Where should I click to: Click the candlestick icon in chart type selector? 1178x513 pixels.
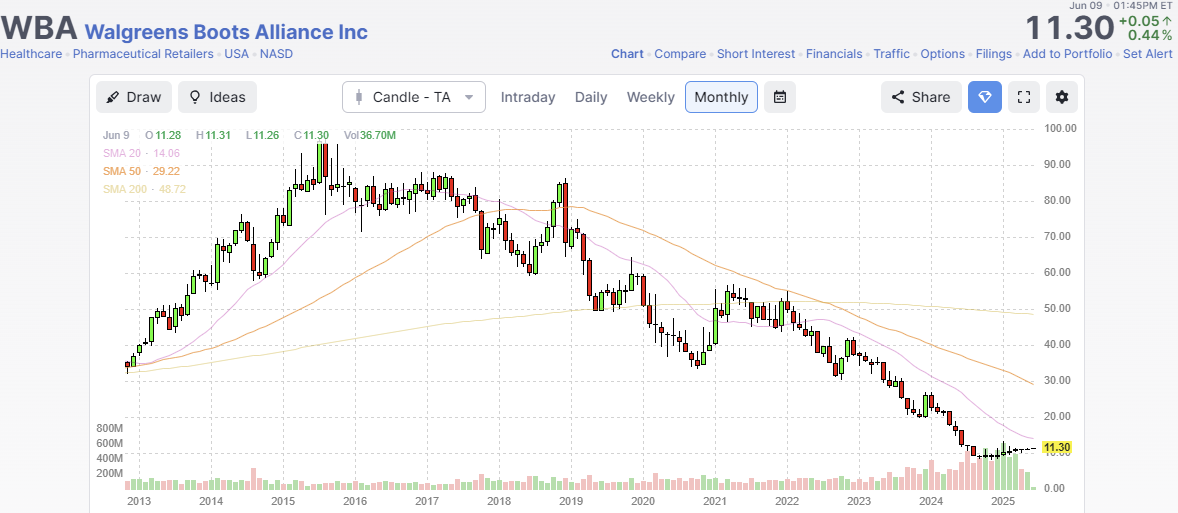359,97
